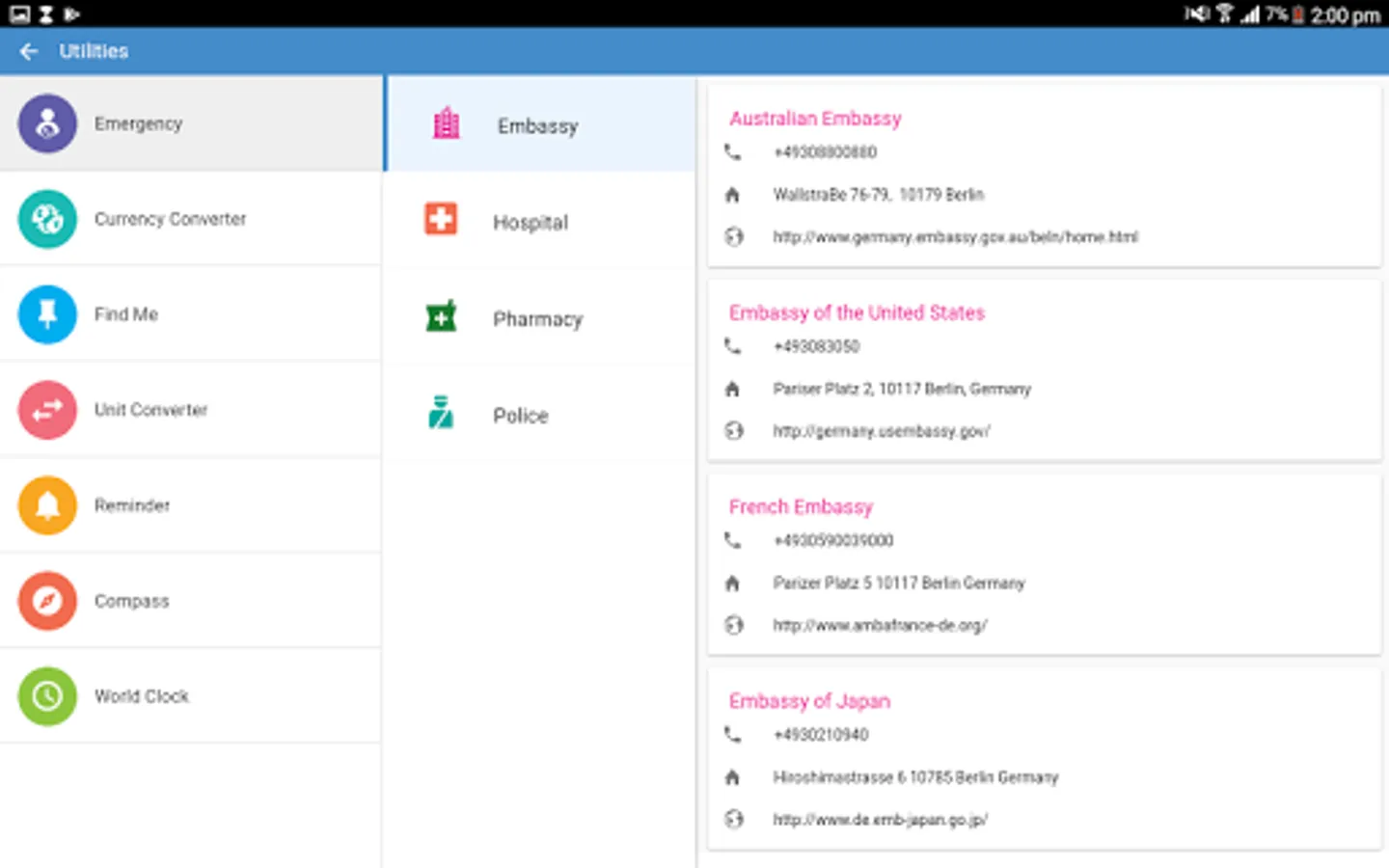The height and width of the screenshot is (868, 1389).
Task: Tap the Embassy of Japan card title
Action: click(809, 701)
